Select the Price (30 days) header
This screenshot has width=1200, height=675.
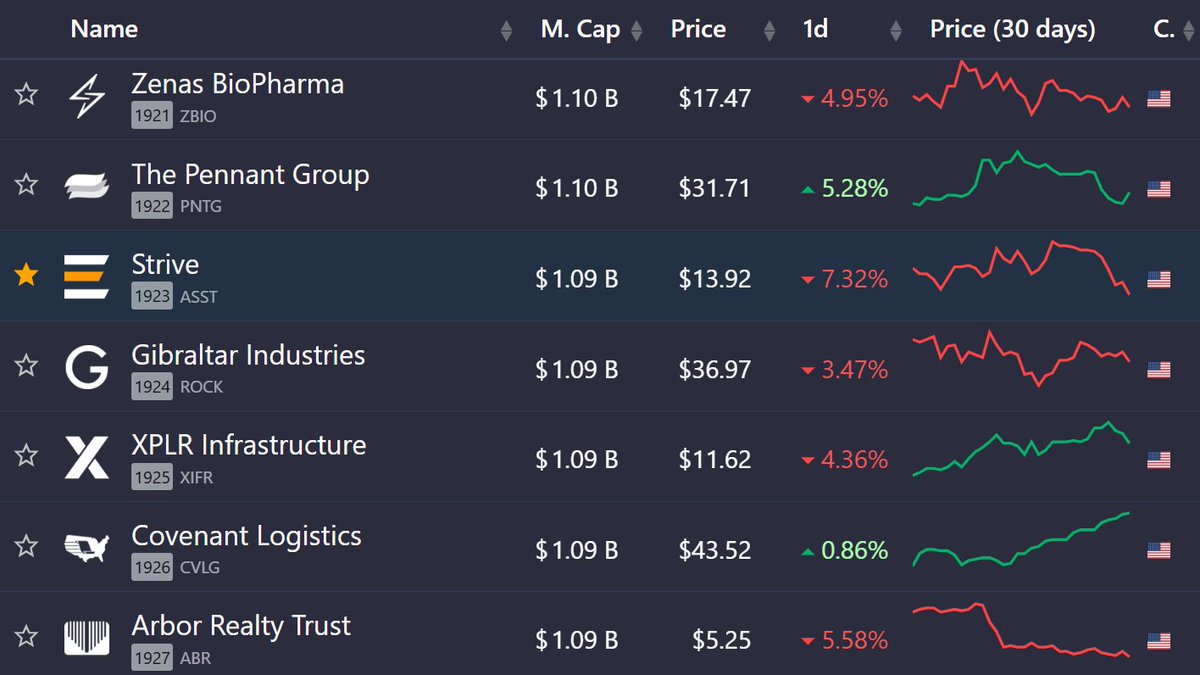(x=1013, y=29)
